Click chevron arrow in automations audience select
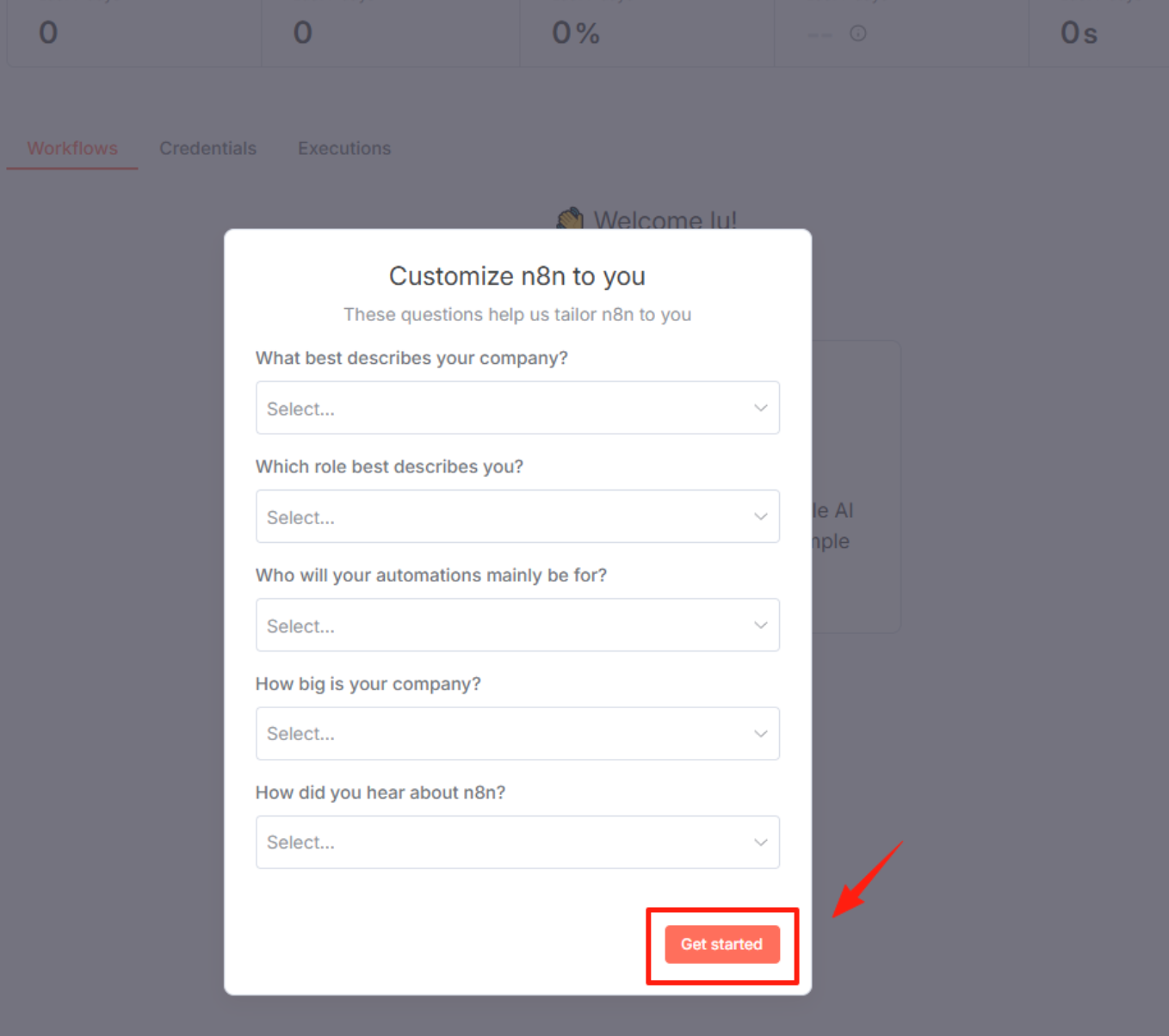This screenshot has width=1169, height=1036. 761,625
